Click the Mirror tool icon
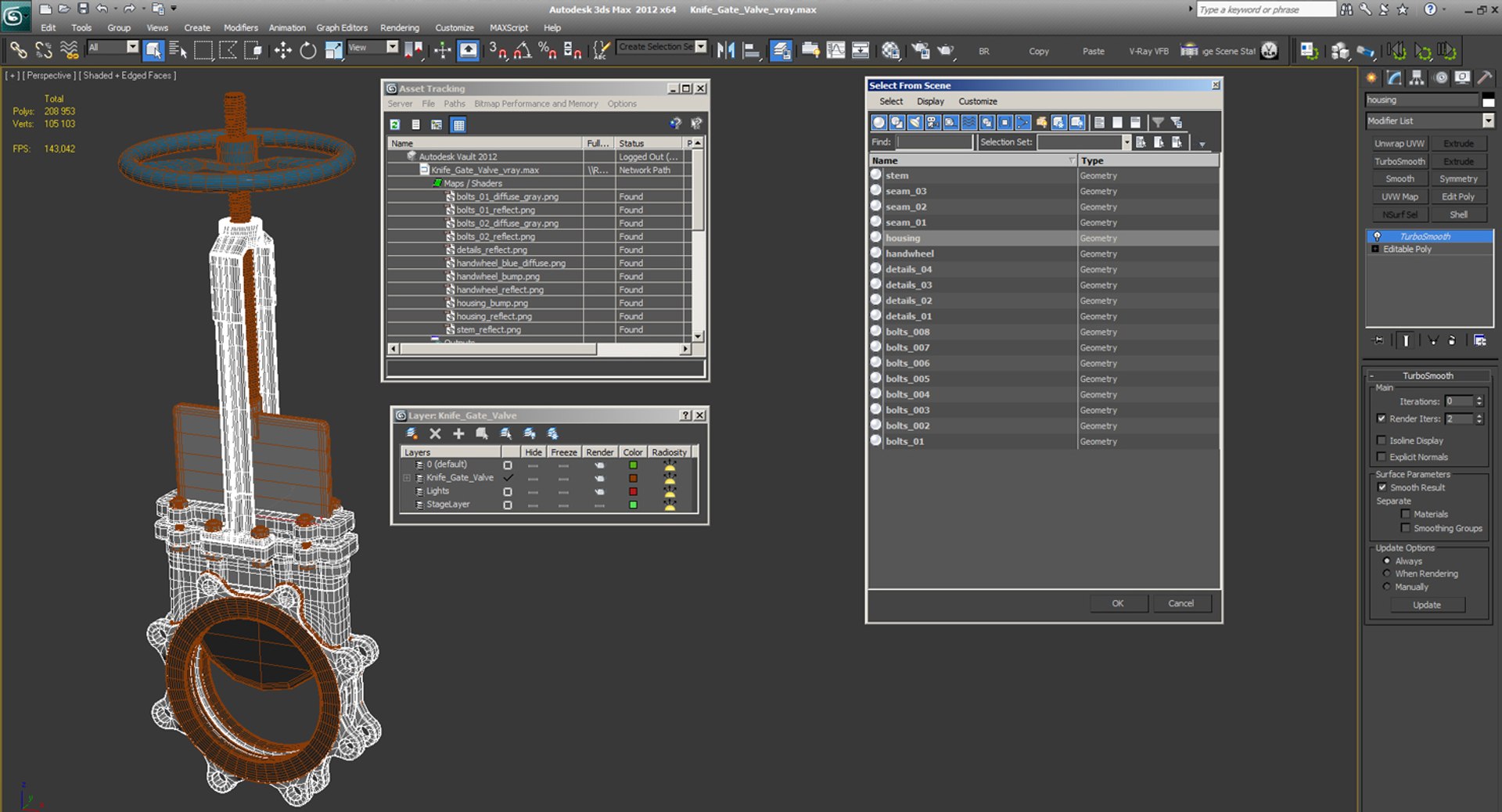Image resolution: width=1502 pixels, height=812 pixels. coord(726,51)
